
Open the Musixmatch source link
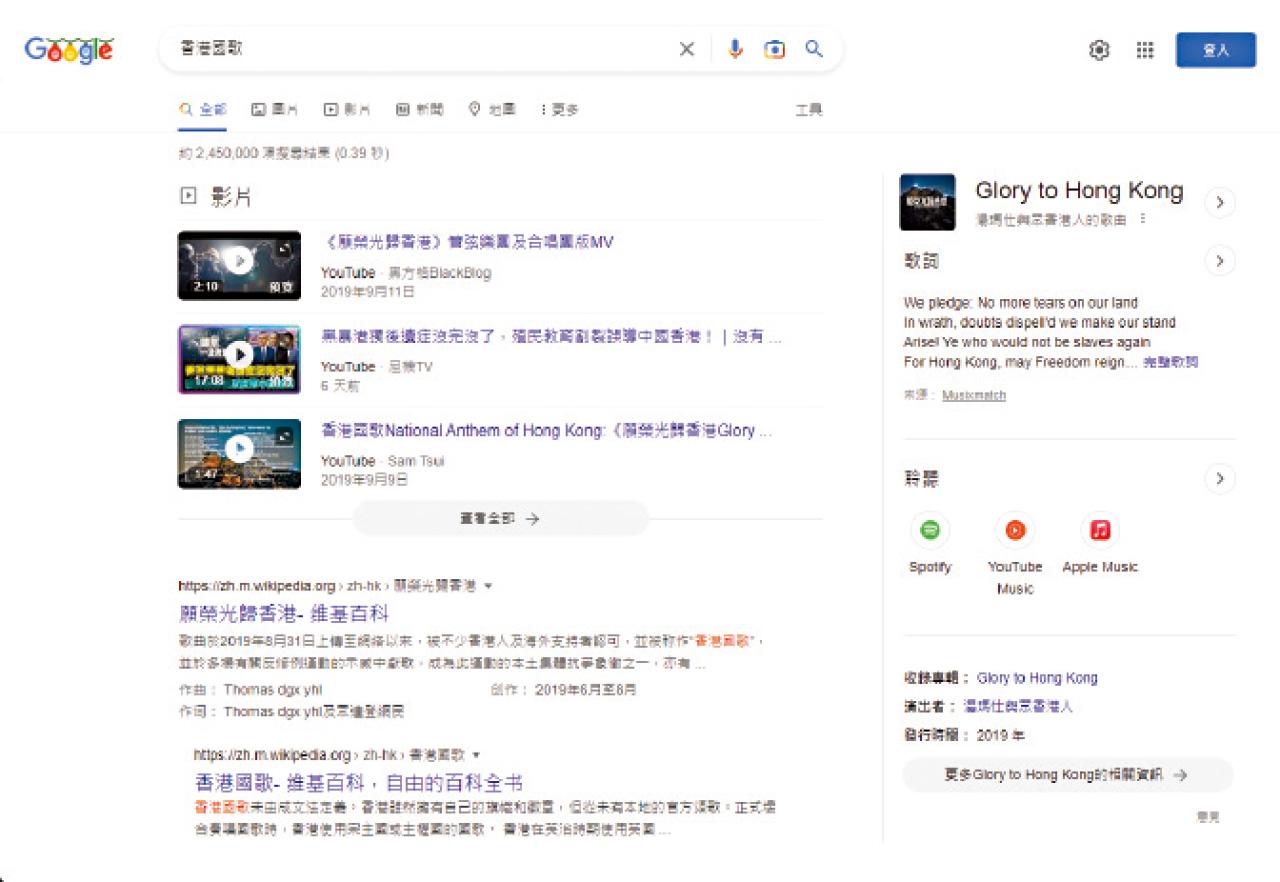click(973, 396)
